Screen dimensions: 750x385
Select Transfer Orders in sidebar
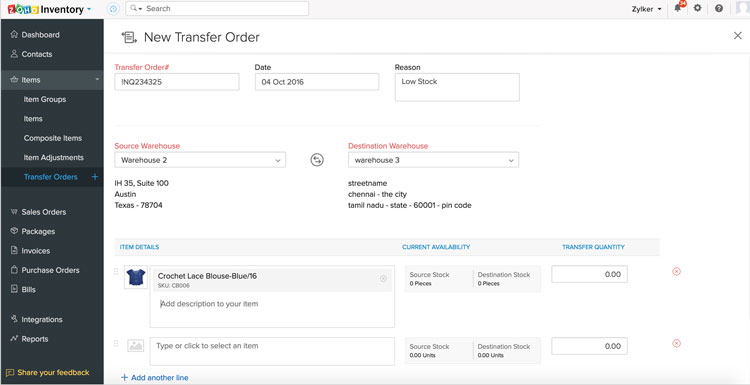(50, 177)
